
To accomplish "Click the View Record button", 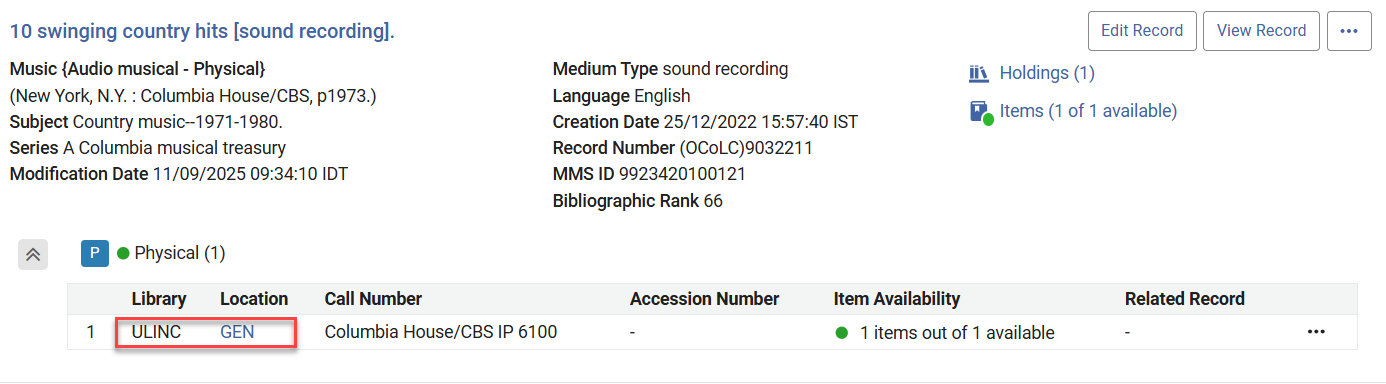I will click(x=1261, y=31).
